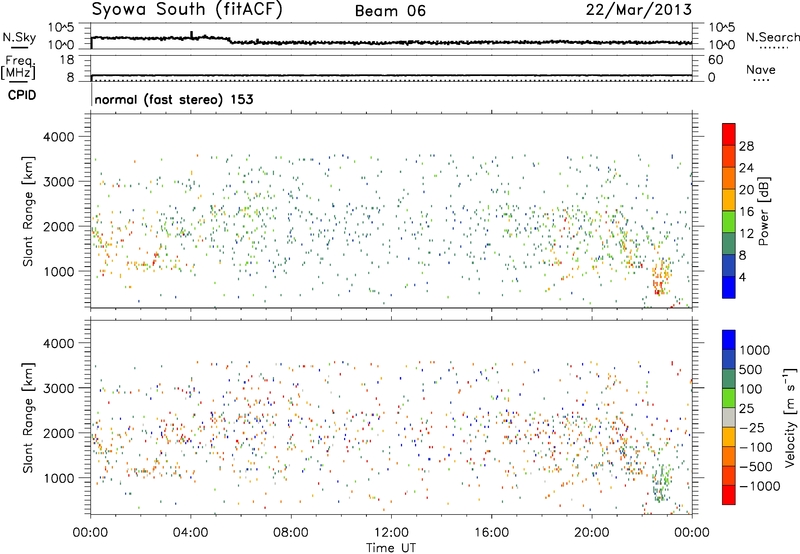
Task: Click the '28' label on Power color bar
Action: pyautogui.click(x=746, y=146)
